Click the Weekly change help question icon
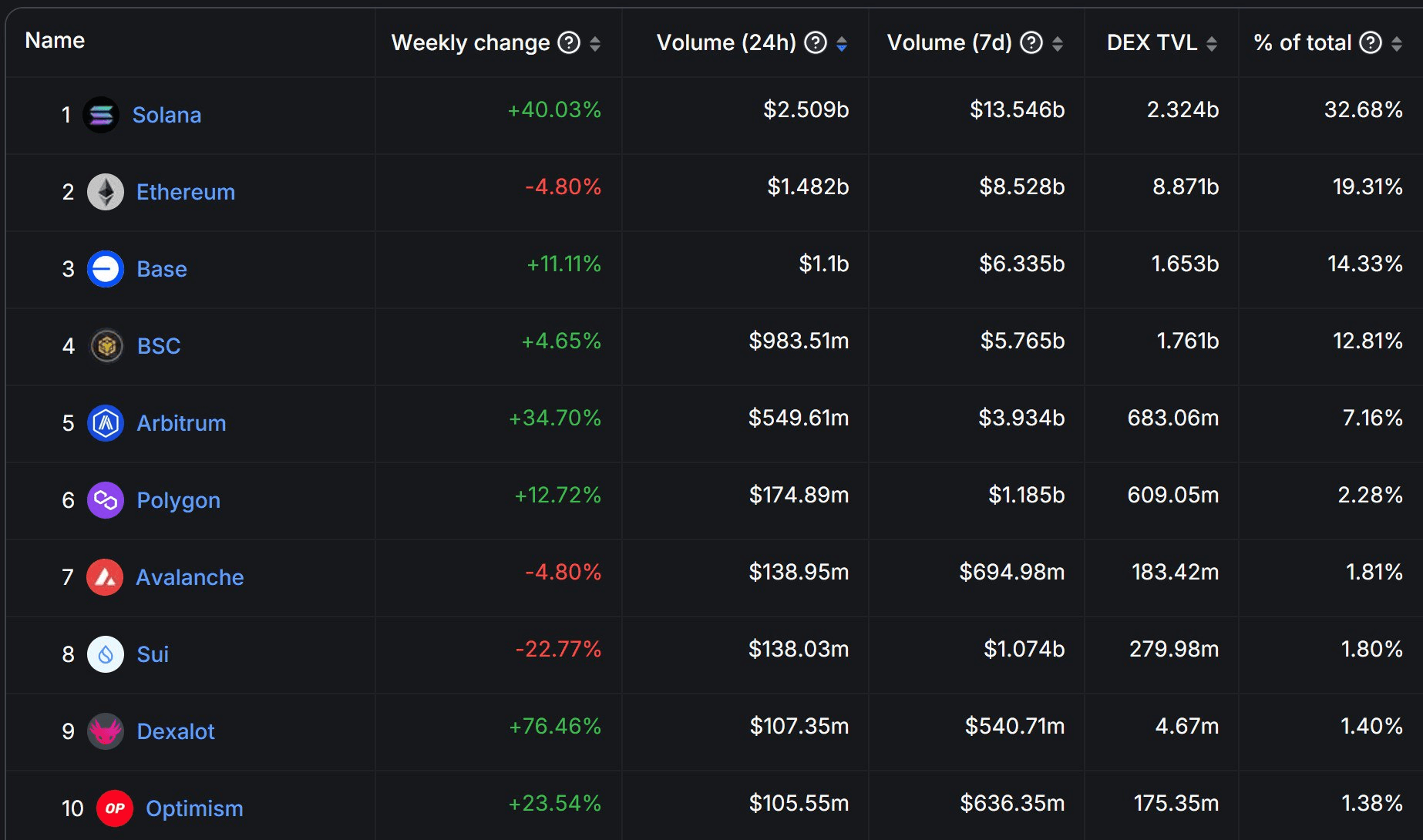Viewport: 1423px width, 840px height. click(569, 42)
